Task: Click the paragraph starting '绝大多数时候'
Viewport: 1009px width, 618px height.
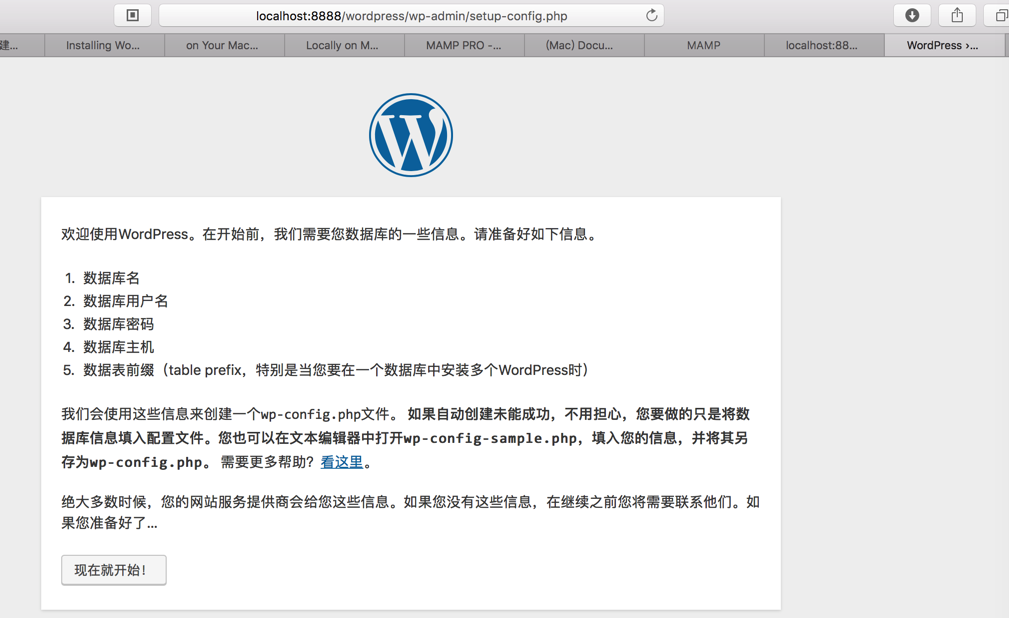Action: (x=411, y=512)
